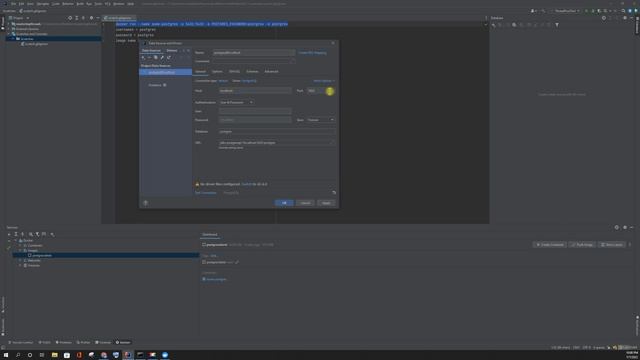The image size is (640, 360).
Task: Hide the Project panel with the minus icon
Action: (98, 18)
